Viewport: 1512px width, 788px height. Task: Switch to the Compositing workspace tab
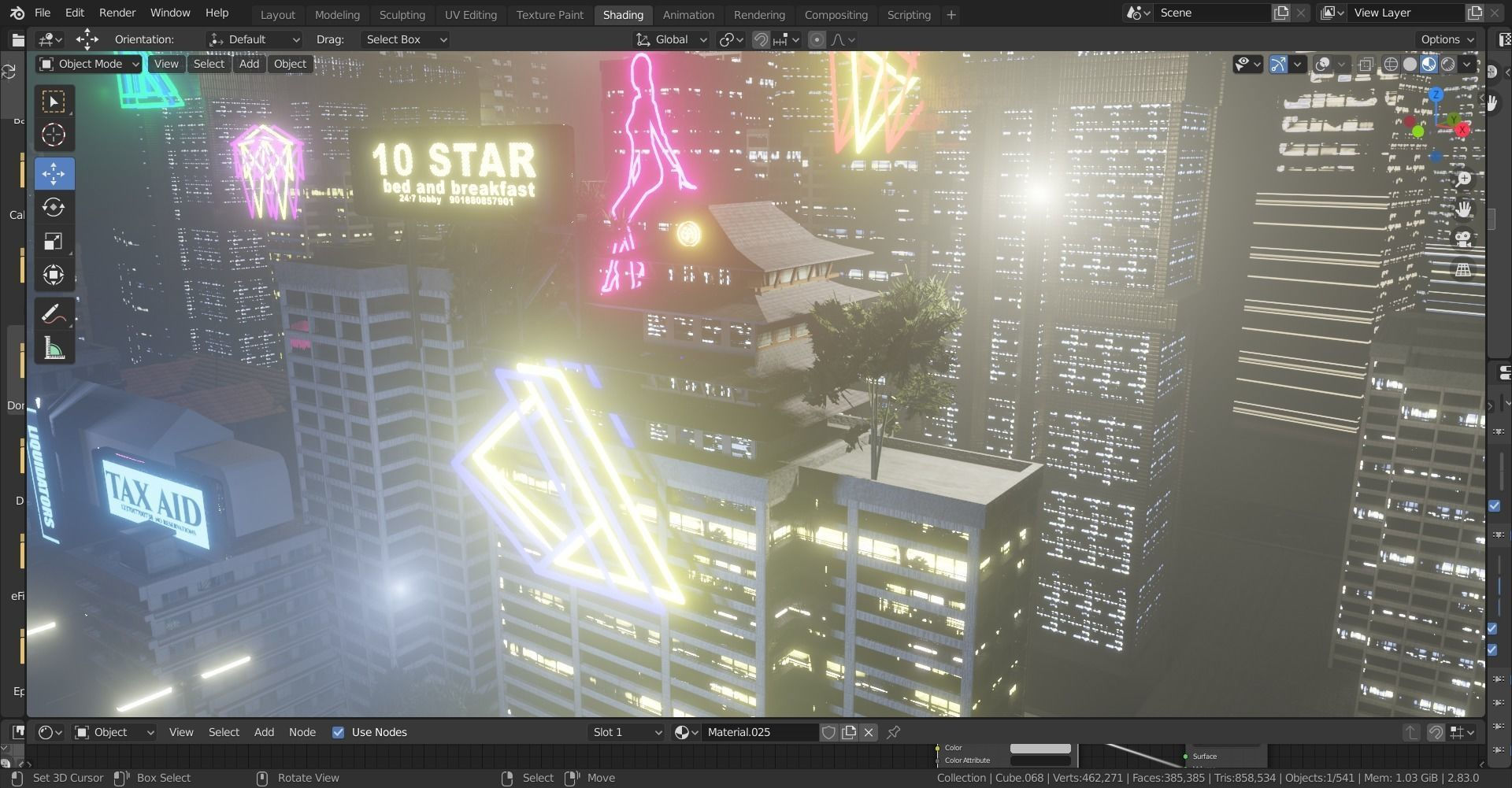(836, 14)
